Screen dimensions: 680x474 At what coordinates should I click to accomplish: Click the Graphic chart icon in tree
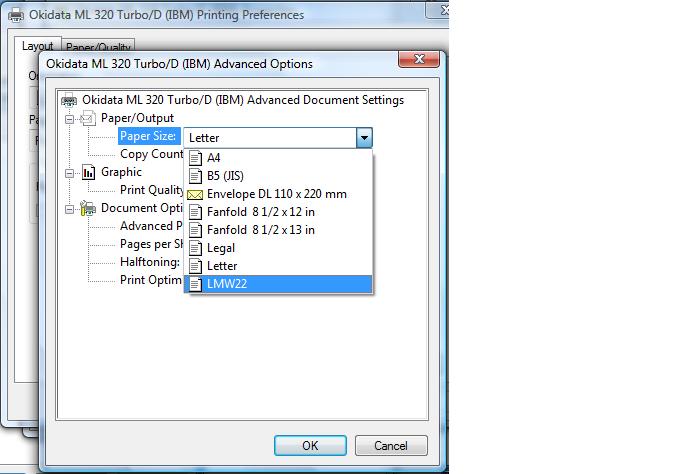(x=88, y=172)
